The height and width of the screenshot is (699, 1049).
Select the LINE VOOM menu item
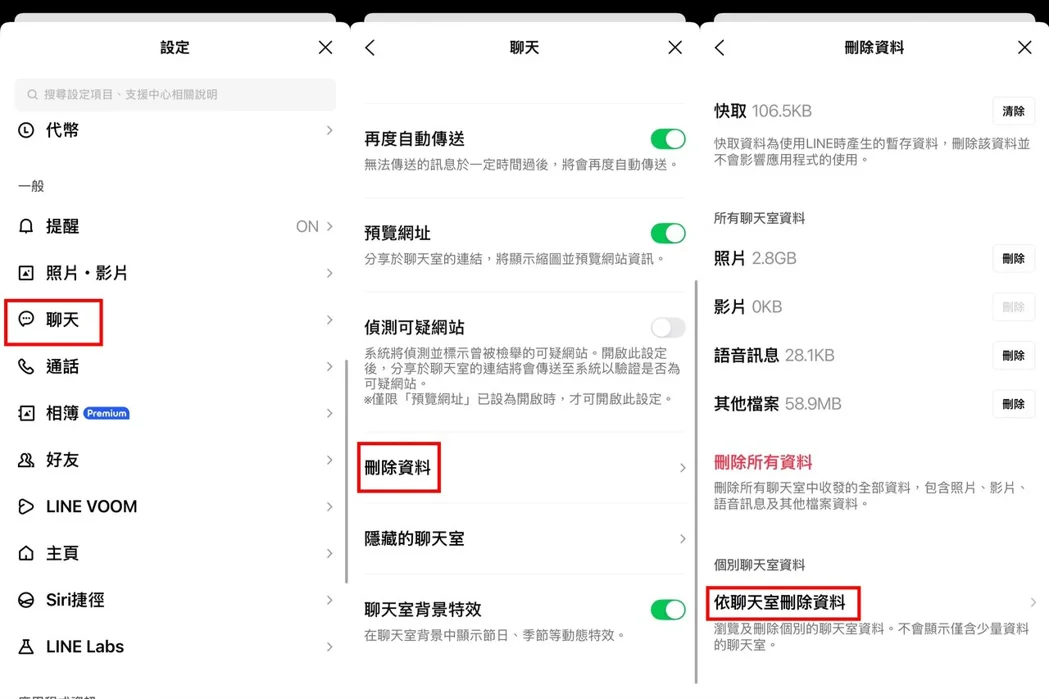click(175, 507)
